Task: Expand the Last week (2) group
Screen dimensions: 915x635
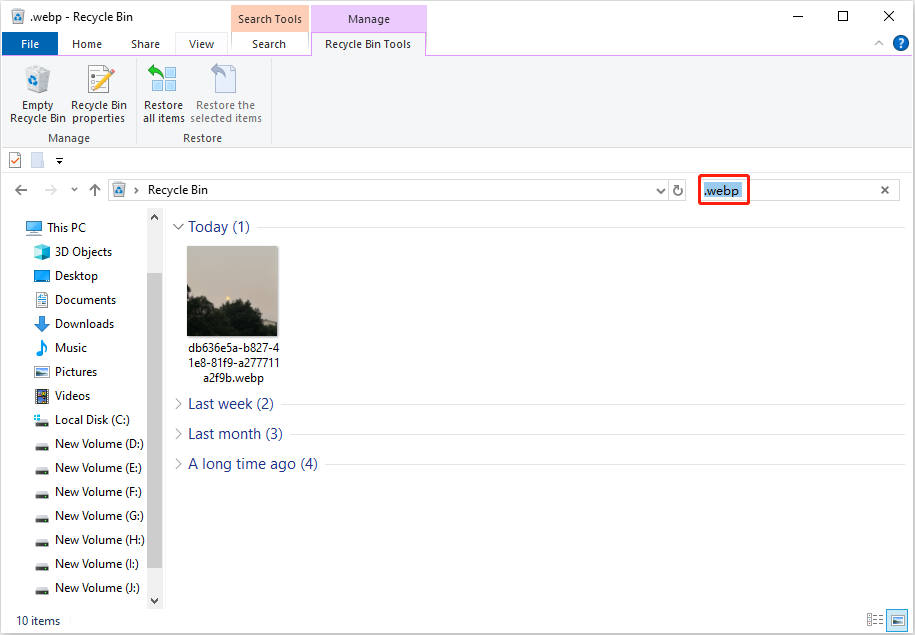Action: 179,404
